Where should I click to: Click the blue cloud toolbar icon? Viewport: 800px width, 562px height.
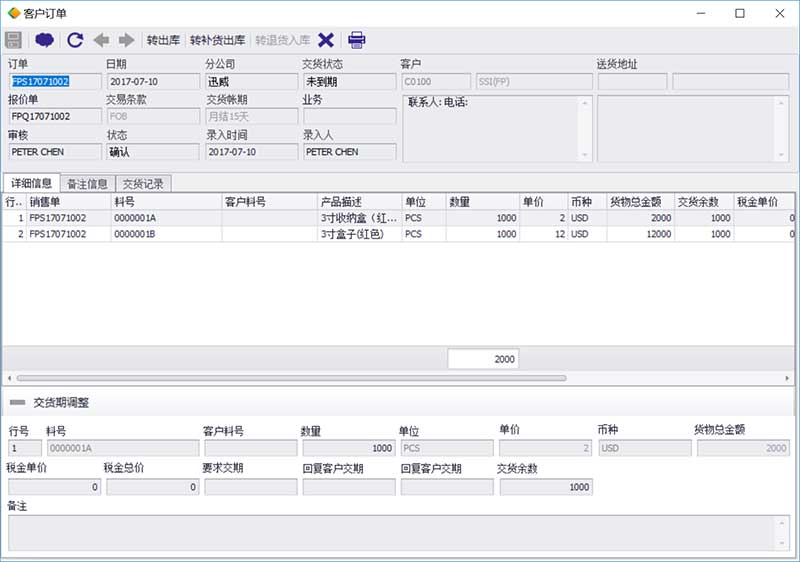click(x=44, y=41)
